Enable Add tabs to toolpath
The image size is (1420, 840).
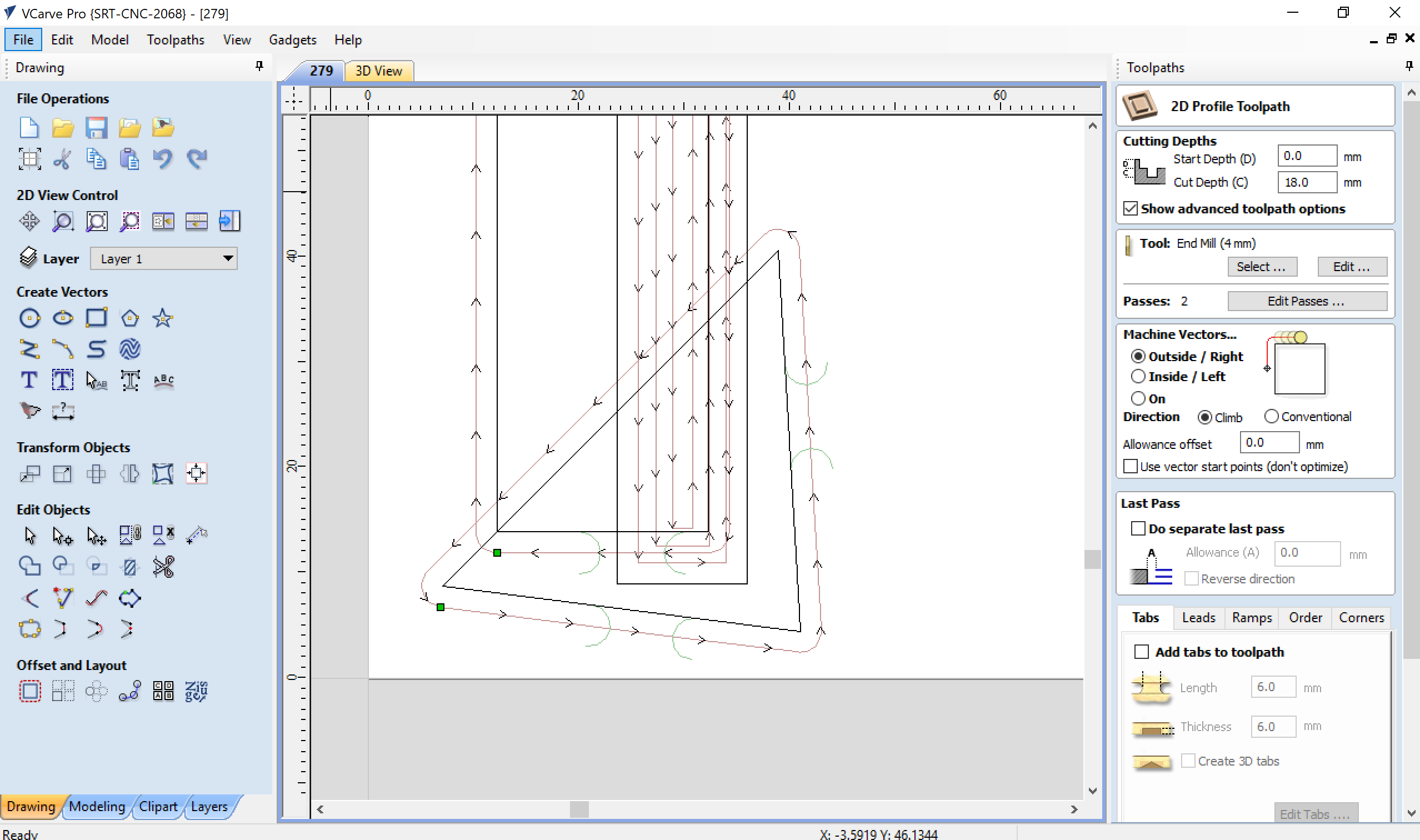click(x=1142, y=652)
